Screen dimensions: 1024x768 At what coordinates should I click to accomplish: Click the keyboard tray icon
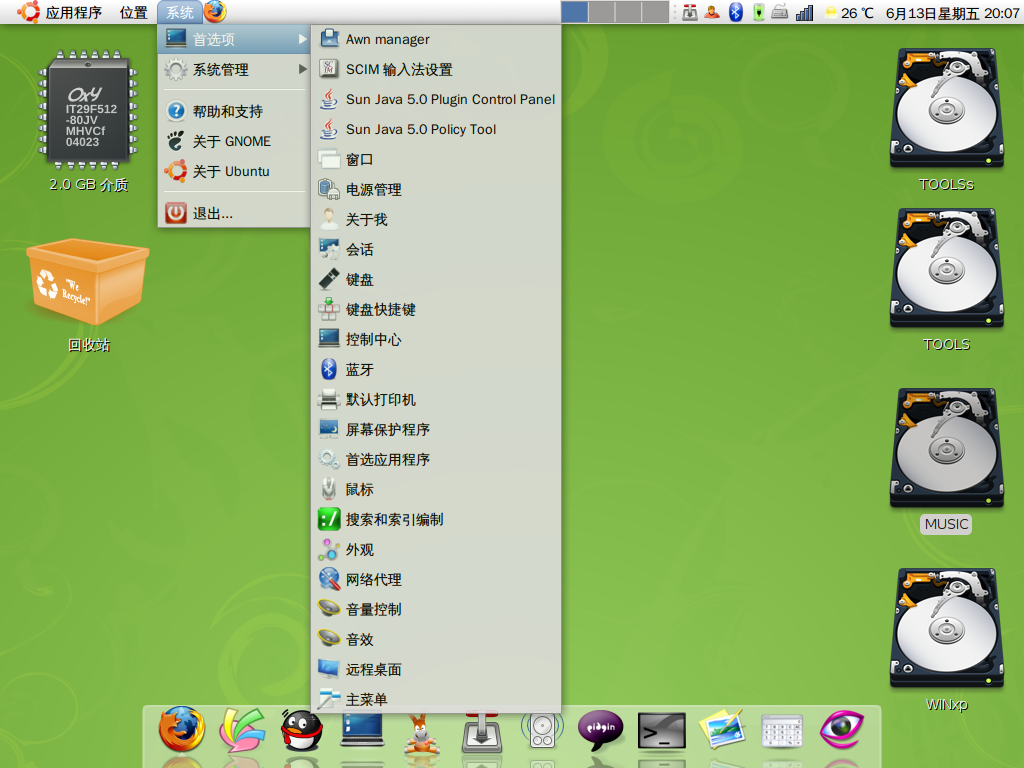click(x=779, y=12)
